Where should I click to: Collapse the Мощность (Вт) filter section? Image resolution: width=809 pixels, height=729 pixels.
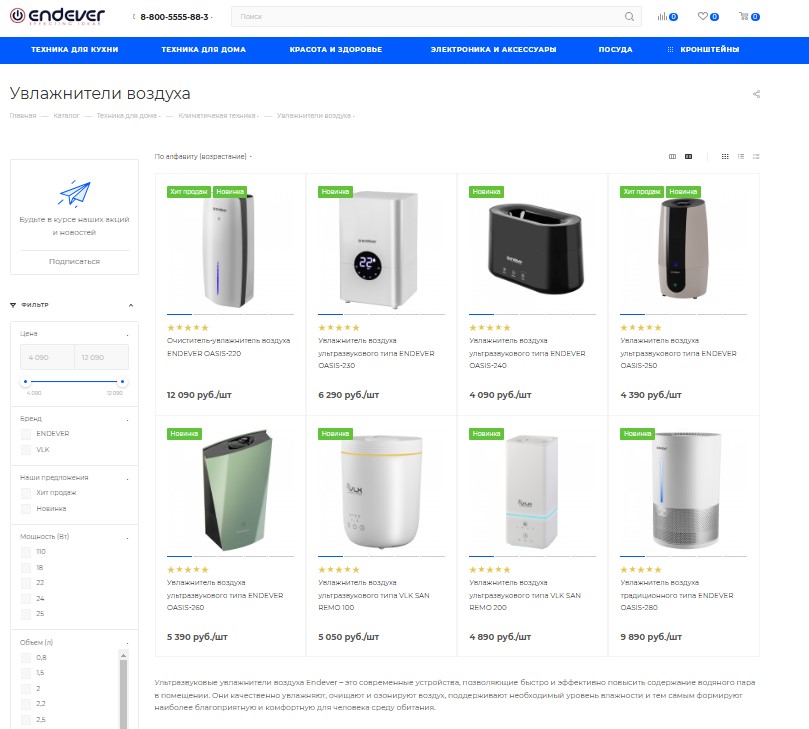(x=127, y=538)
